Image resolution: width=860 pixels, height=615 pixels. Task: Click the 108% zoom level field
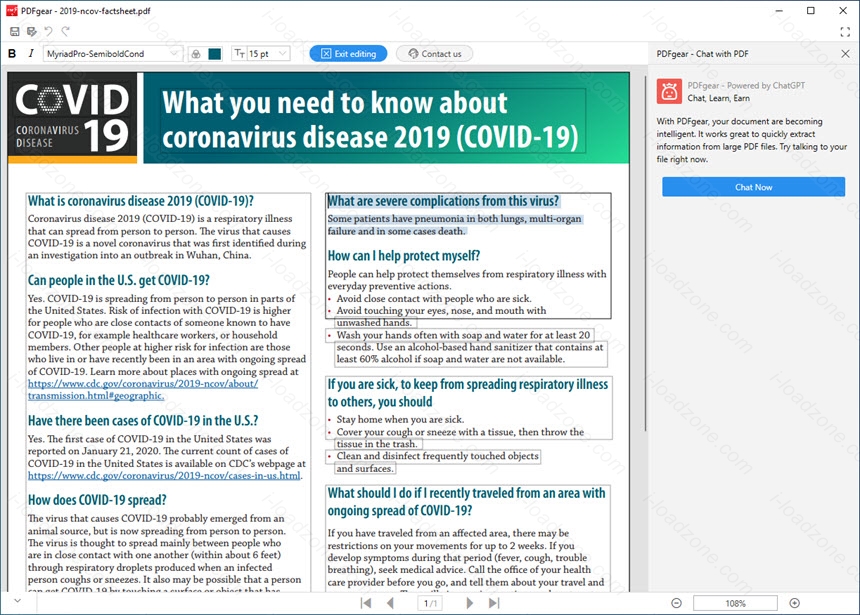[735, 603]
